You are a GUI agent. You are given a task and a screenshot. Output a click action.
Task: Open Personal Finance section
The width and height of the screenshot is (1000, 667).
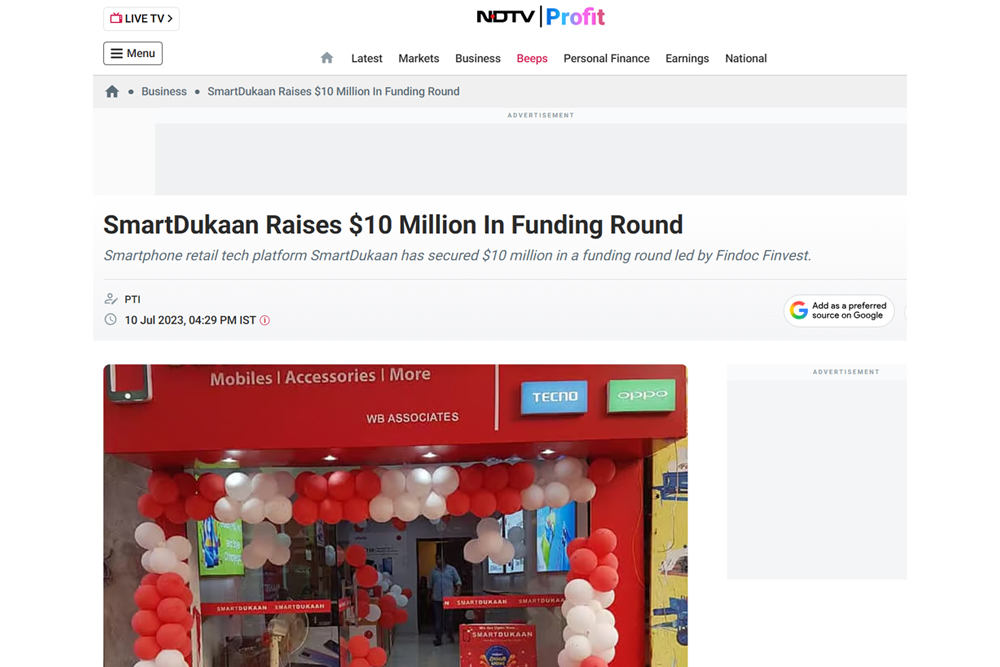pos(607,59)
